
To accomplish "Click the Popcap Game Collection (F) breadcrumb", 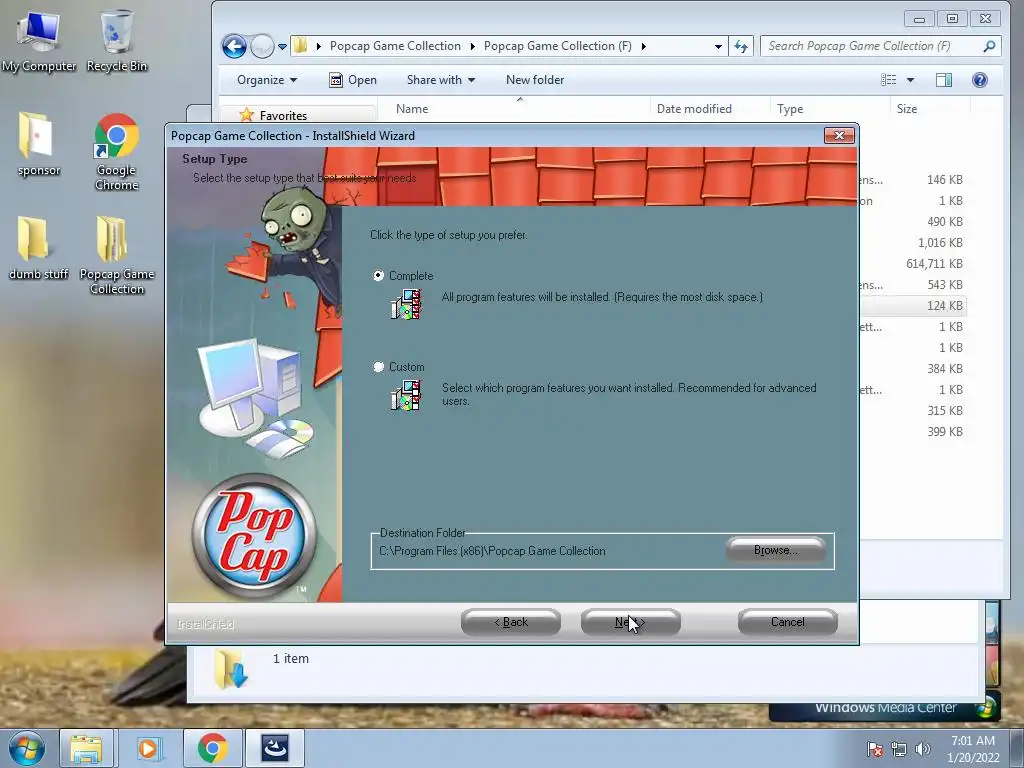I will (558, 46).
